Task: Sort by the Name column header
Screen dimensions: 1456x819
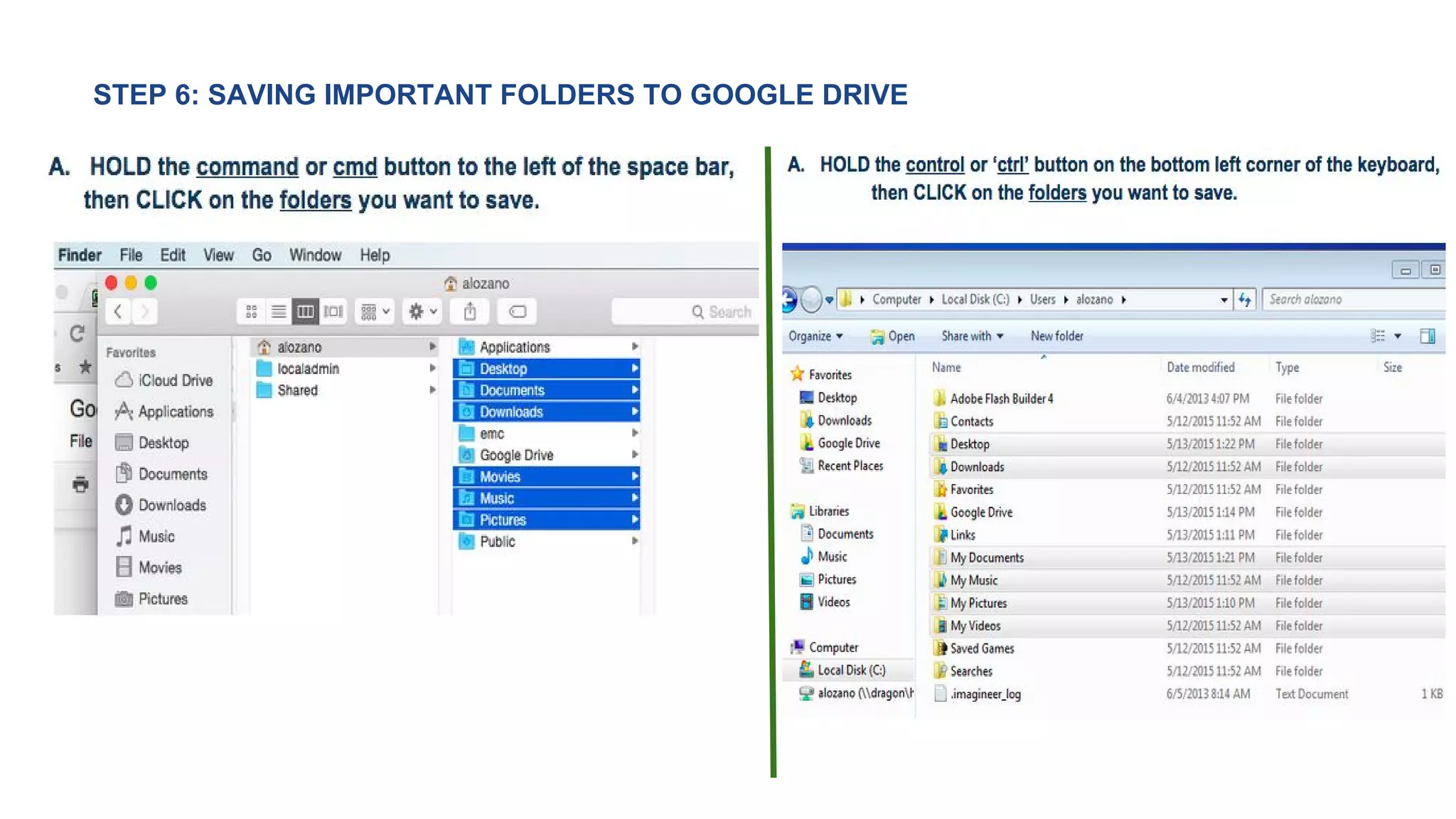Action: (x=946, y=368)
